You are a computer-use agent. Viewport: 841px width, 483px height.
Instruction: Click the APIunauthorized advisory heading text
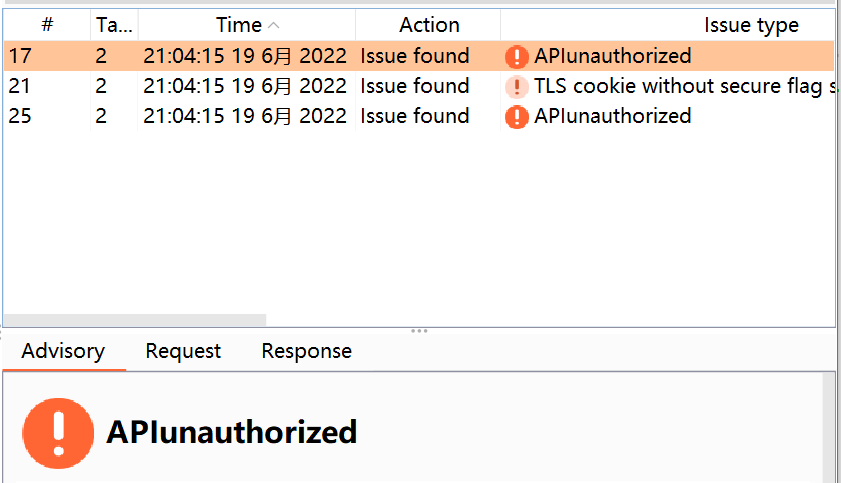[x=232, y=432]
